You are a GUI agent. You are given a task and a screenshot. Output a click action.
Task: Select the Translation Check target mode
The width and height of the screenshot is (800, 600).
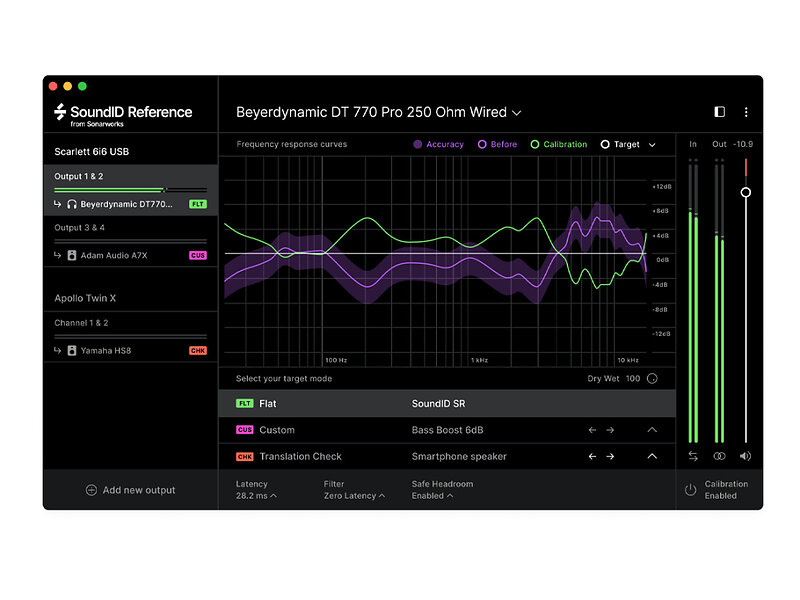(x=447, y=456)
